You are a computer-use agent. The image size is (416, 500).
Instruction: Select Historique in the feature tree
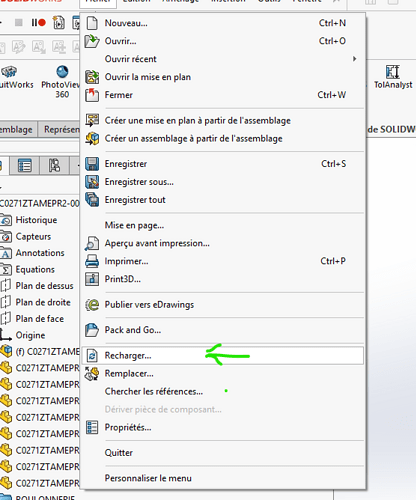pos(36,220)
